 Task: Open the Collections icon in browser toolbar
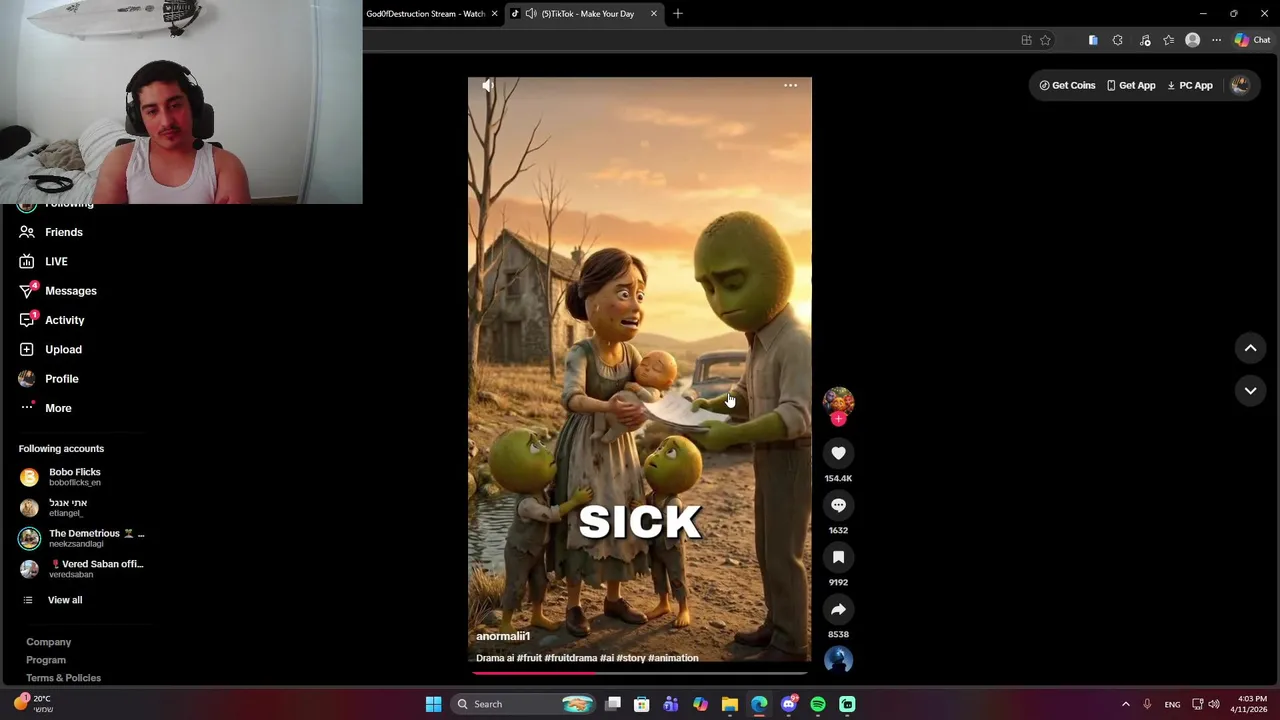pyautogui.click(x=1093, y=40)
